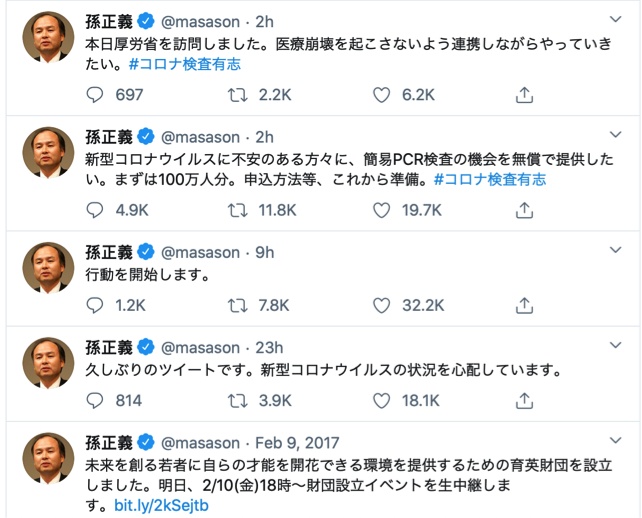Reply to the PCR検査 tweet with 4.9K replies
The height and width of the screenshot is (518, 642).
[x=96, y=210]
